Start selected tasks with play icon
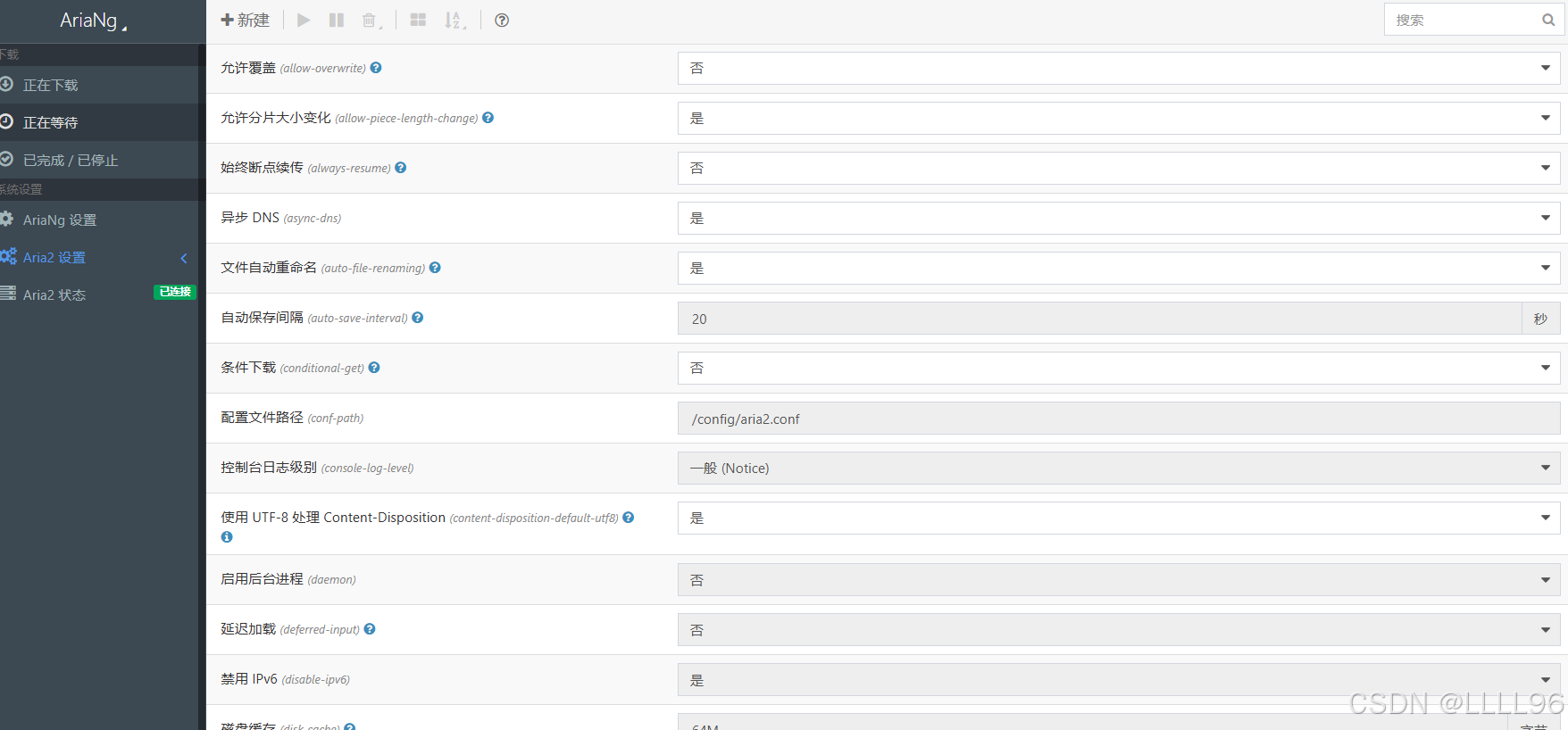Image resolution: width=1568 pixels, height=730 pixels. pyautogui.click(x=304, y=20)
